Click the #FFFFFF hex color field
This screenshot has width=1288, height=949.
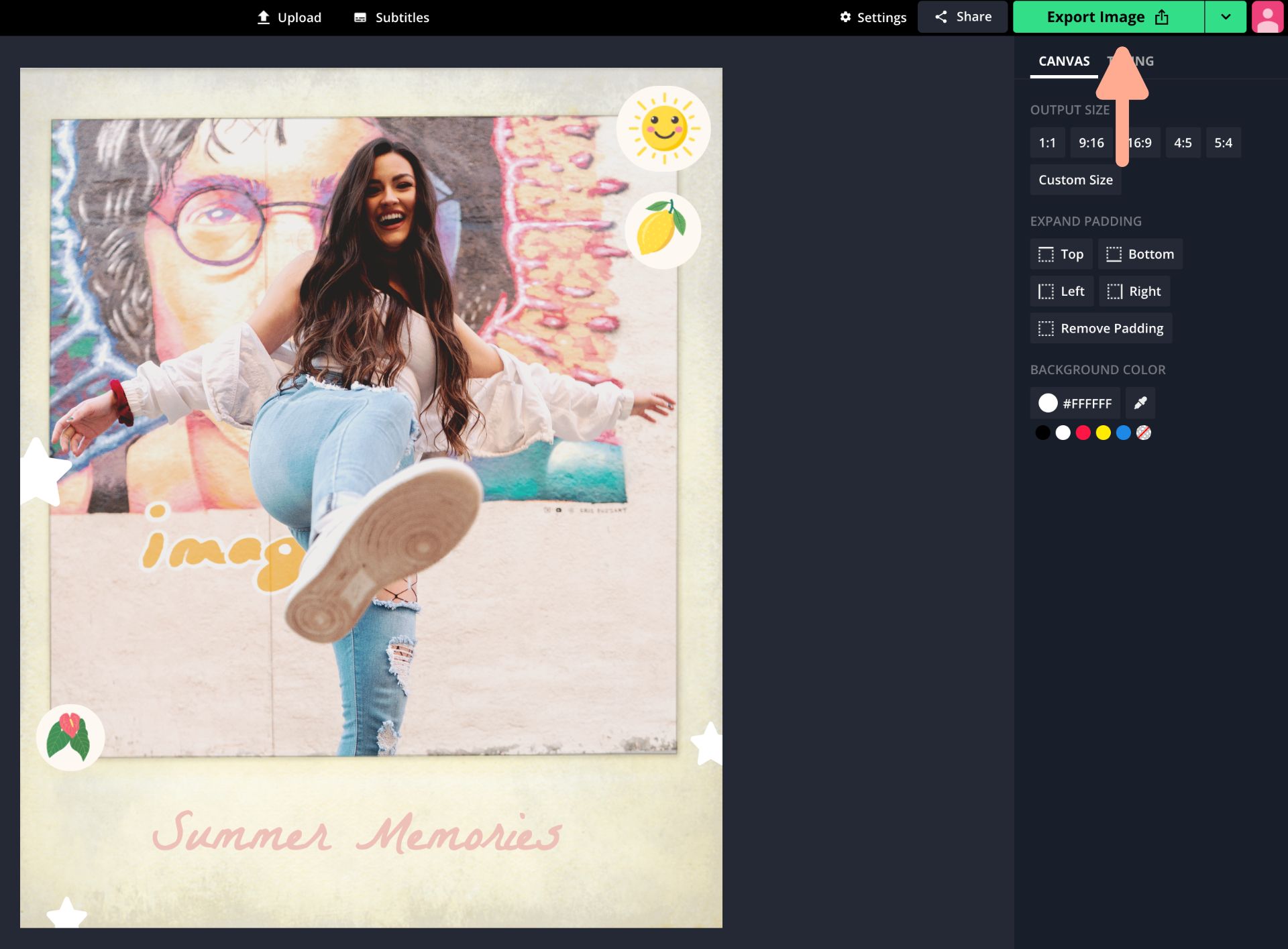point(1075,403)
